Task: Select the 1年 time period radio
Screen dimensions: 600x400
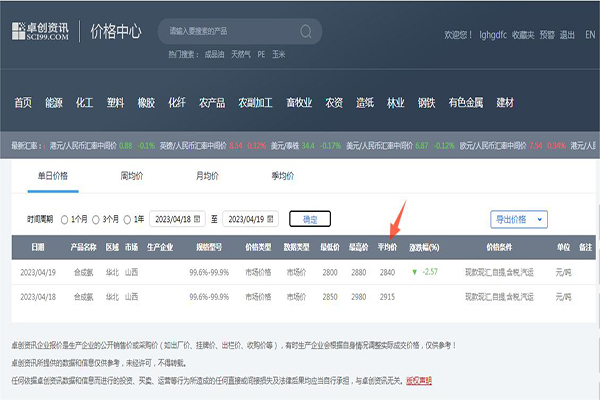Action: point(129,219)
